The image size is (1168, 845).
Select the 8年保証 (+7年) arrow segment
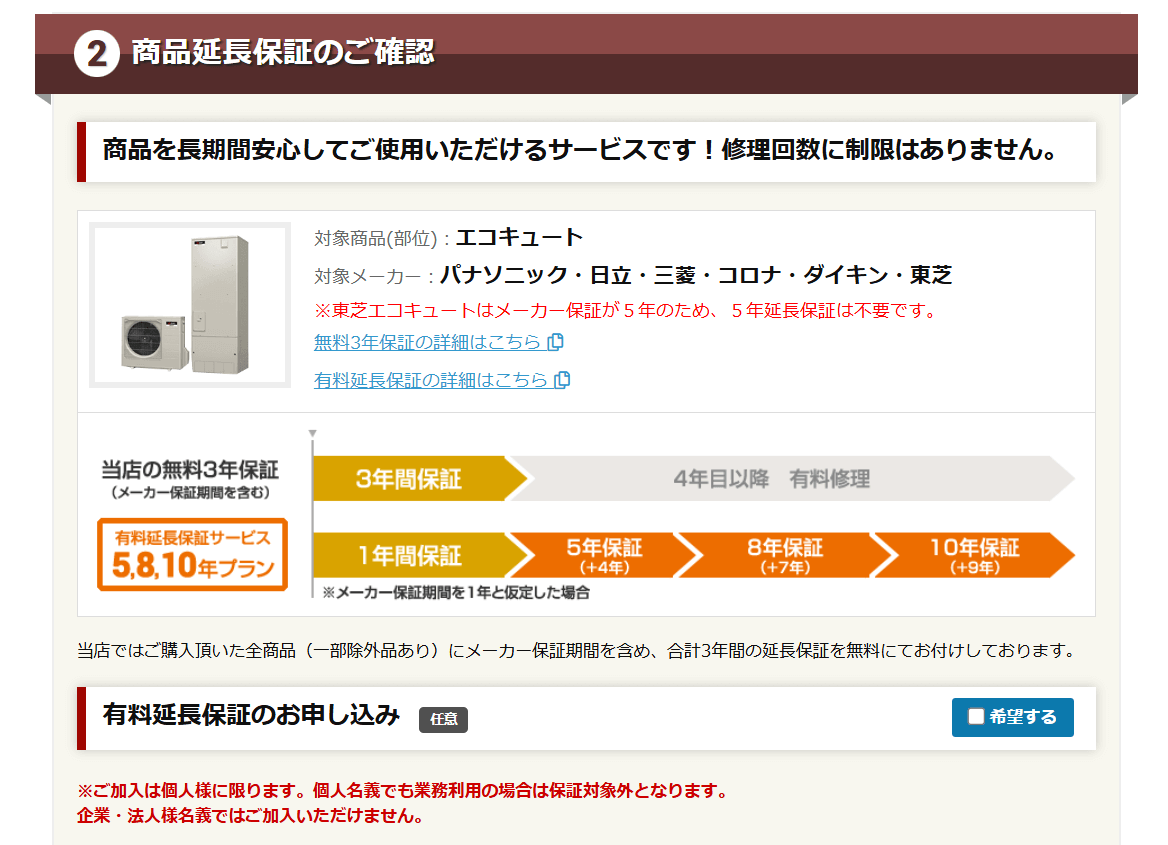pyautogui.click(x=784, y=555)
